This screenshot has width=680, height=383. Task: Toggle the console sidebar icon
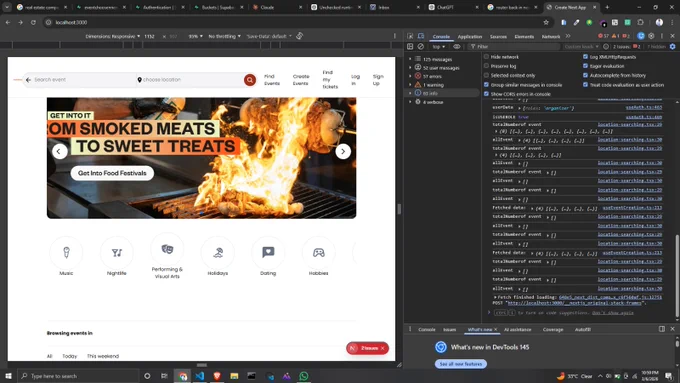[410, 46]
